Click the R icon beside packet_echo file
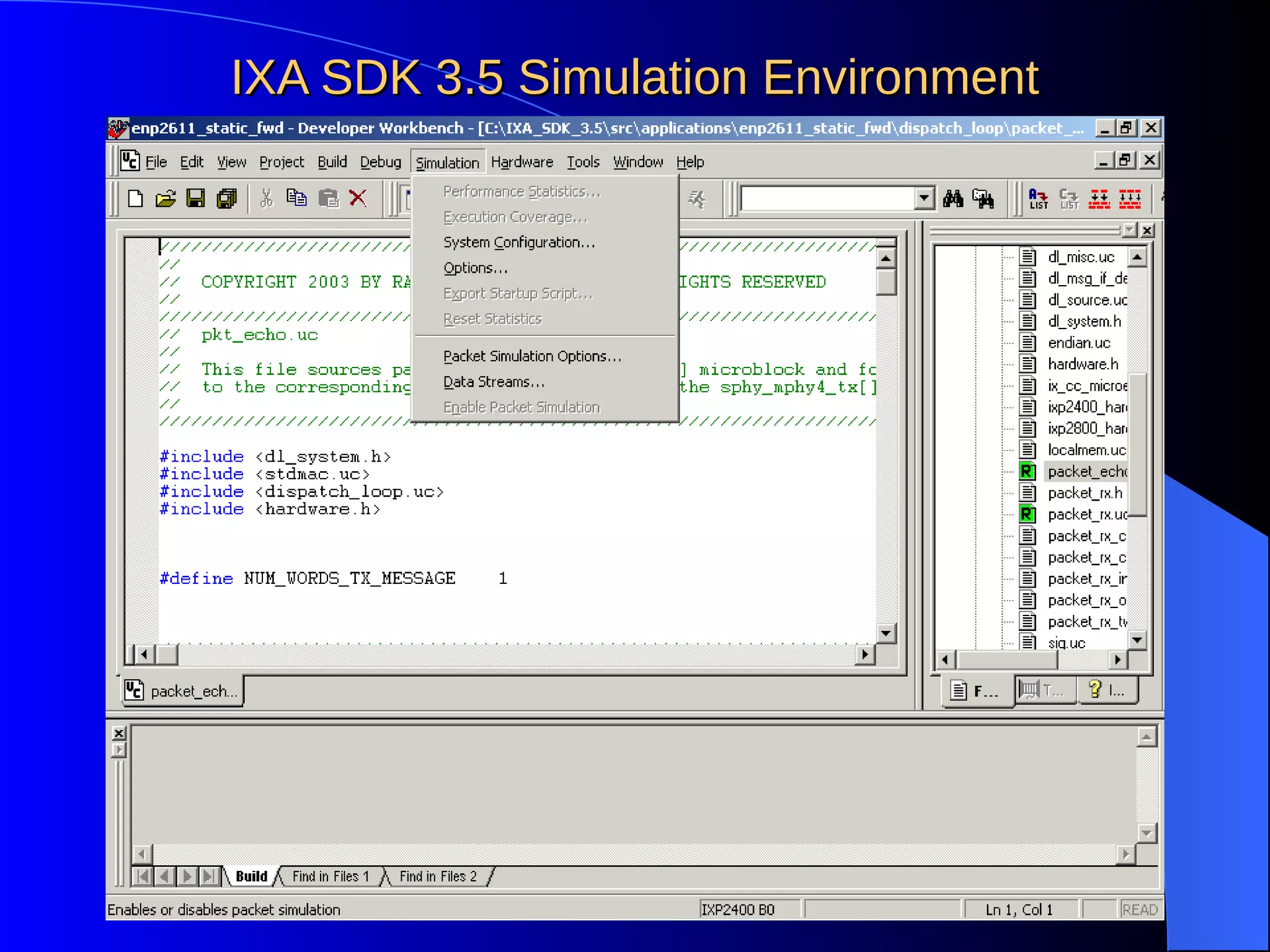Screen dimensions: 1270x952 click(x=1027, y=472)
